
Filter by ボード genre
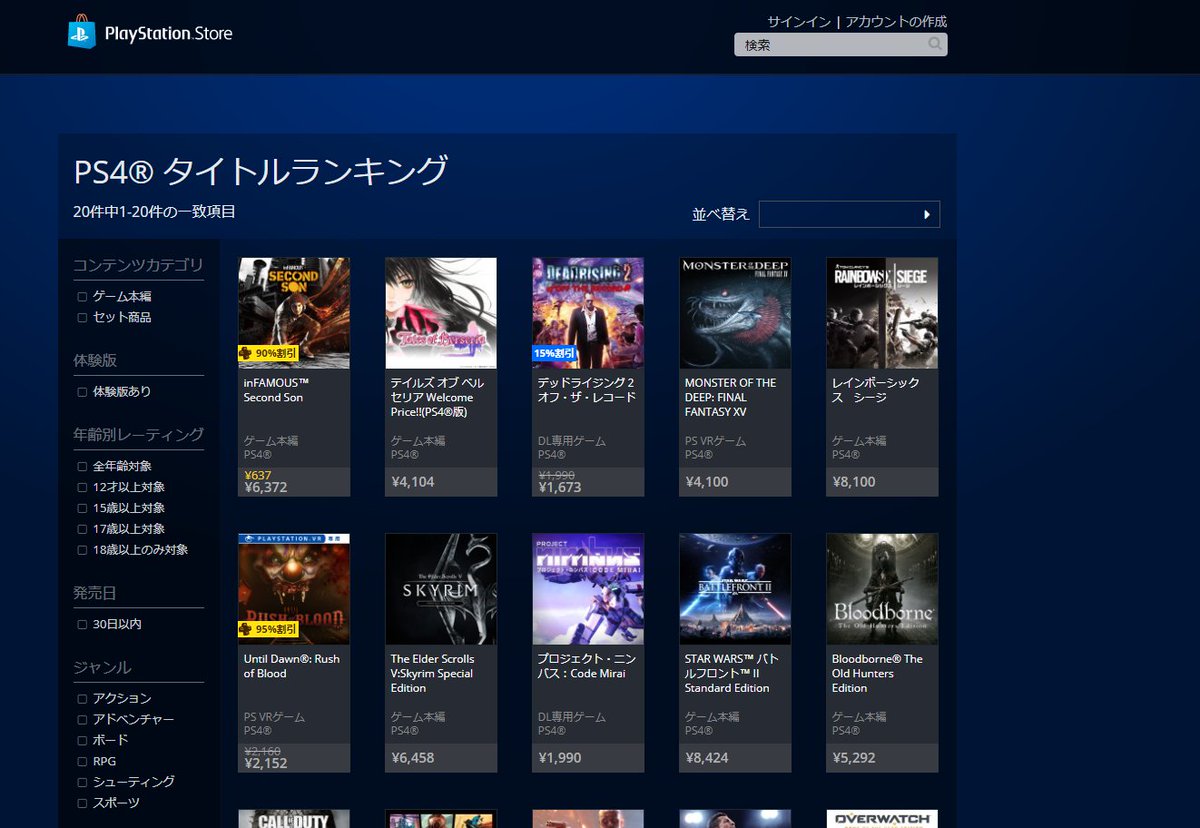[x=82, y=741]
